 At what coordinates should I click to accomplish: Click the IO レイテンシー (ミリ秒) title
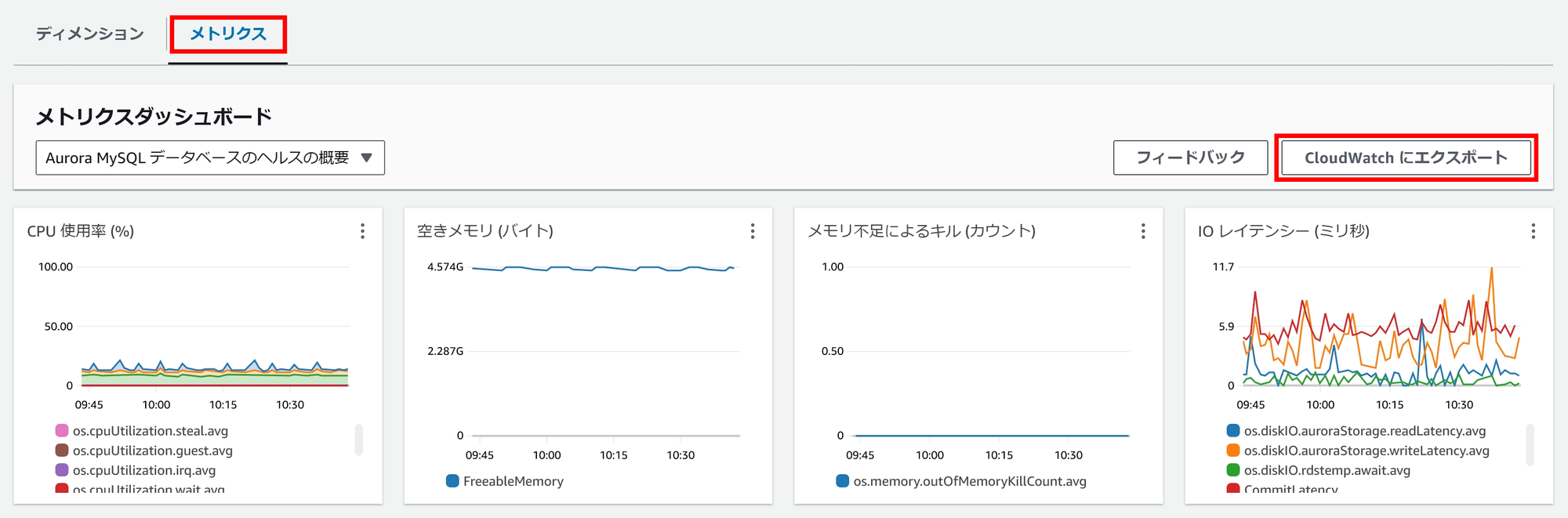pos(1284,231)
